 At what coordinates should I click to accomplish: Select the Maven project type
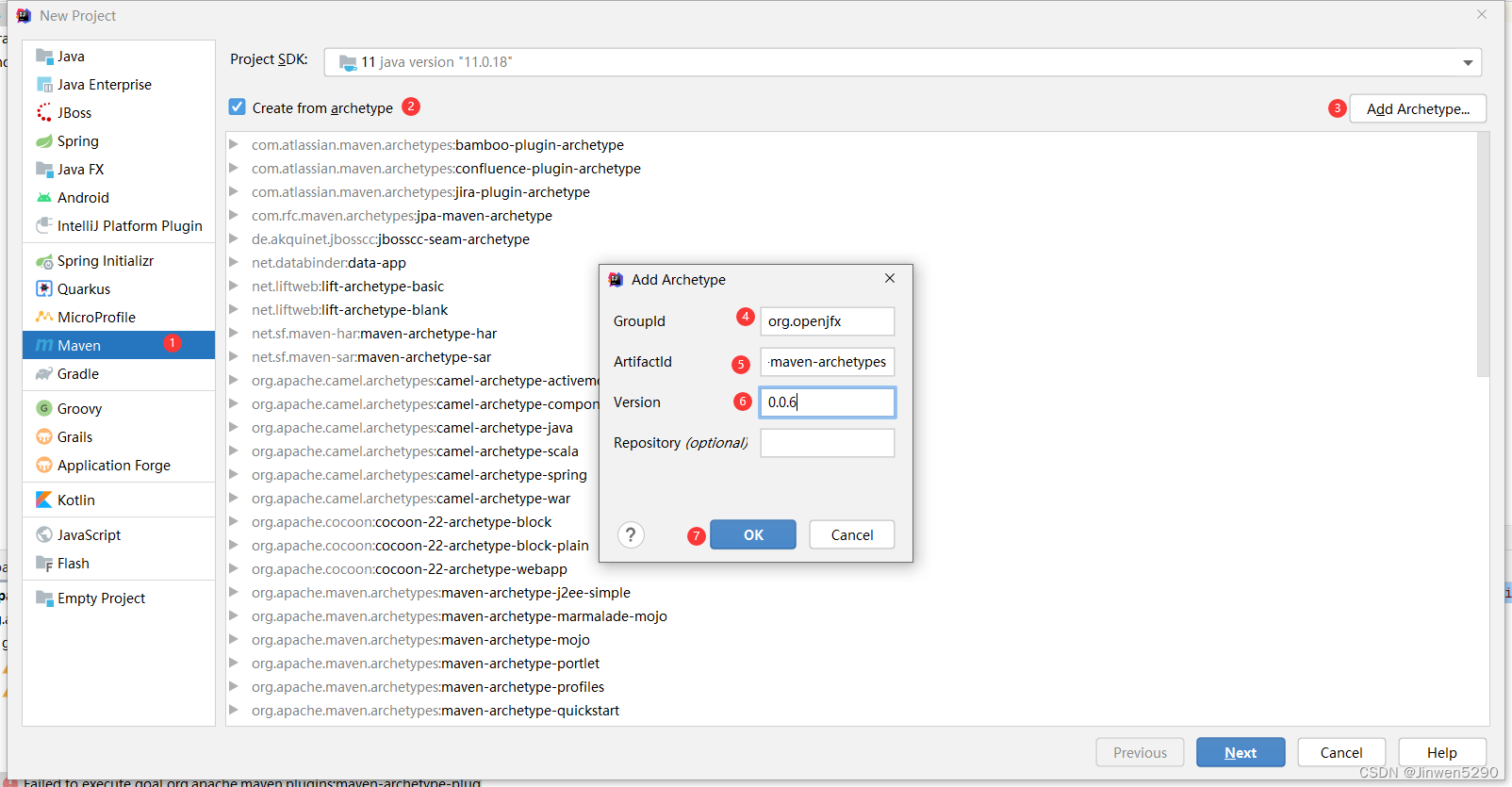tap(119, 346)
